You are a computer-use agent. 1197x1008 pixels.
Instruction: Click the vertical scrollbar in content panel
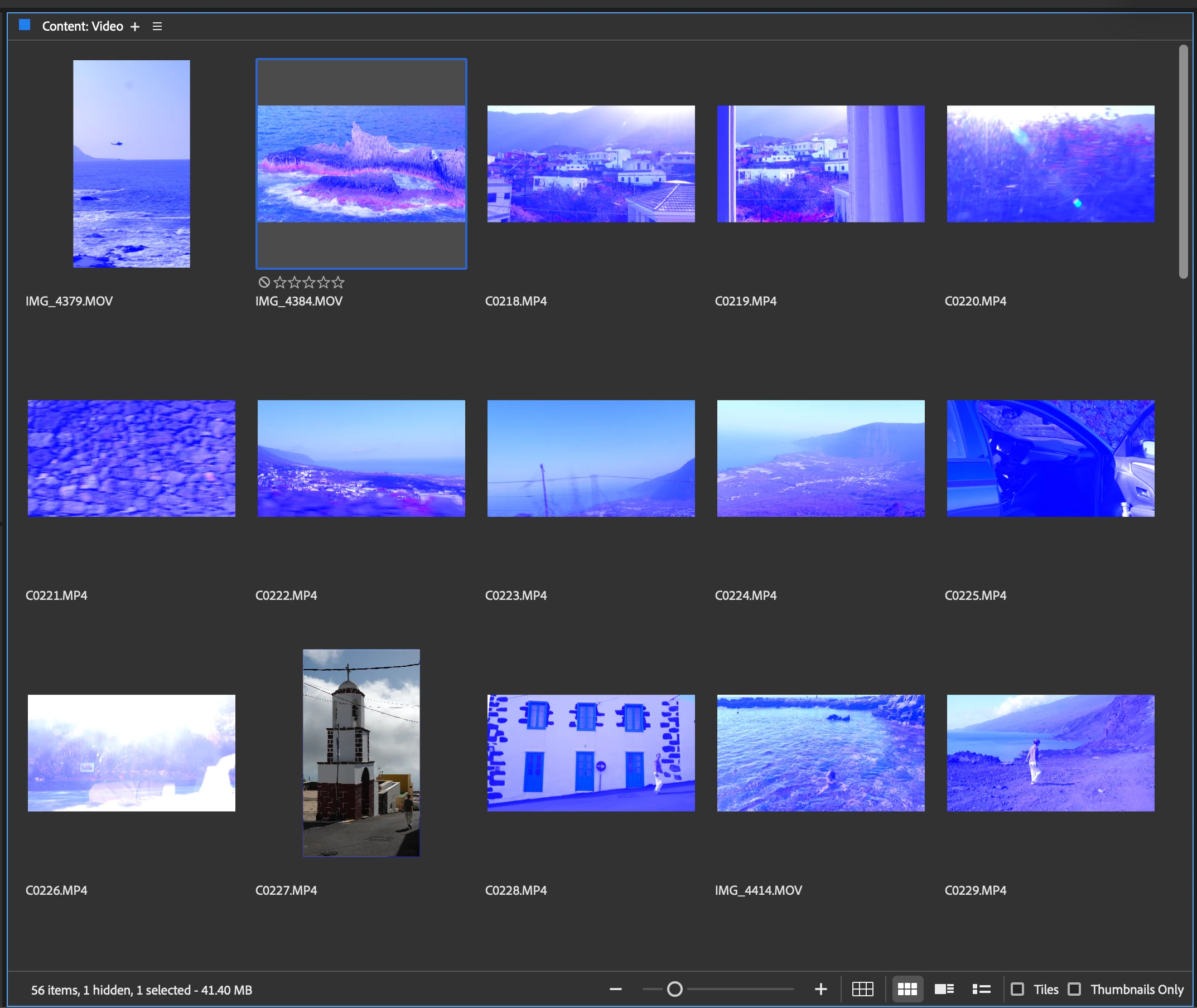click(1182, 162)
